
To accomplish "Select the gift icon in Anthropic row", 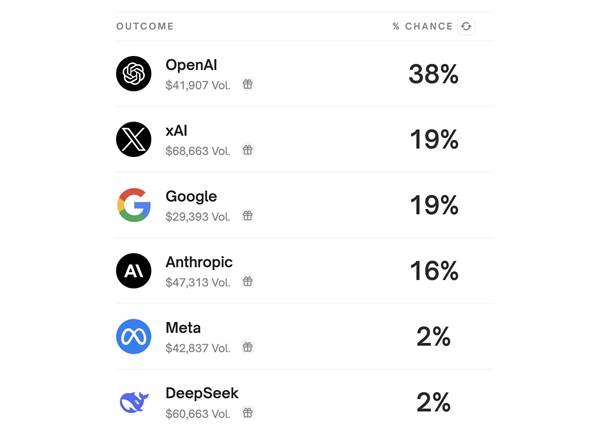I will coord(248,282).
